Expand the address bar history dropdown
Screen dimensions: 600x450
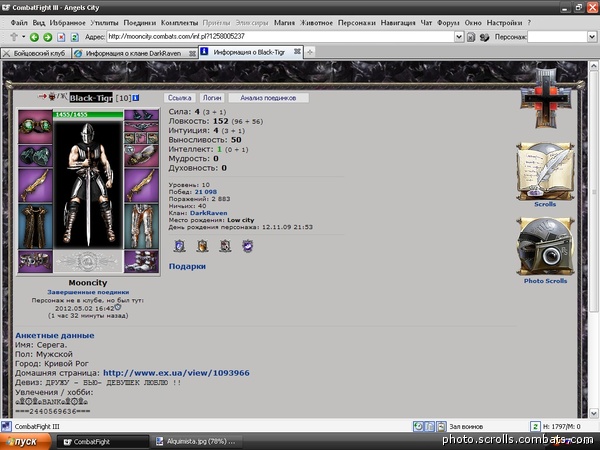459,37
